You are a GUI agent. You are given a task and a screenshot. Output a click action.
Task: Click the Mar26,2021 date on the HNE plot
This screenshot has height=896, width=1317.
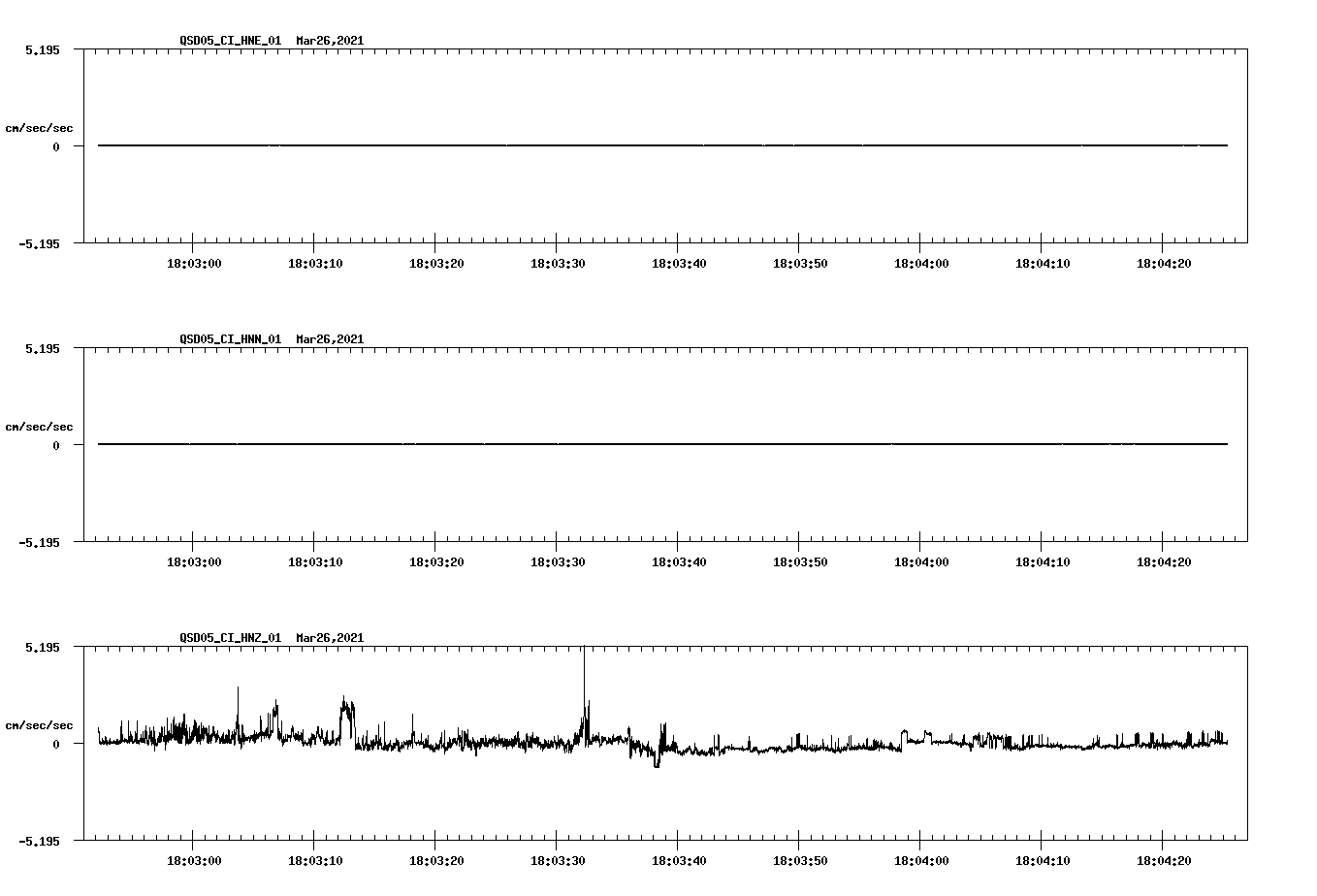pyautogui.click(x=329, y=42)
